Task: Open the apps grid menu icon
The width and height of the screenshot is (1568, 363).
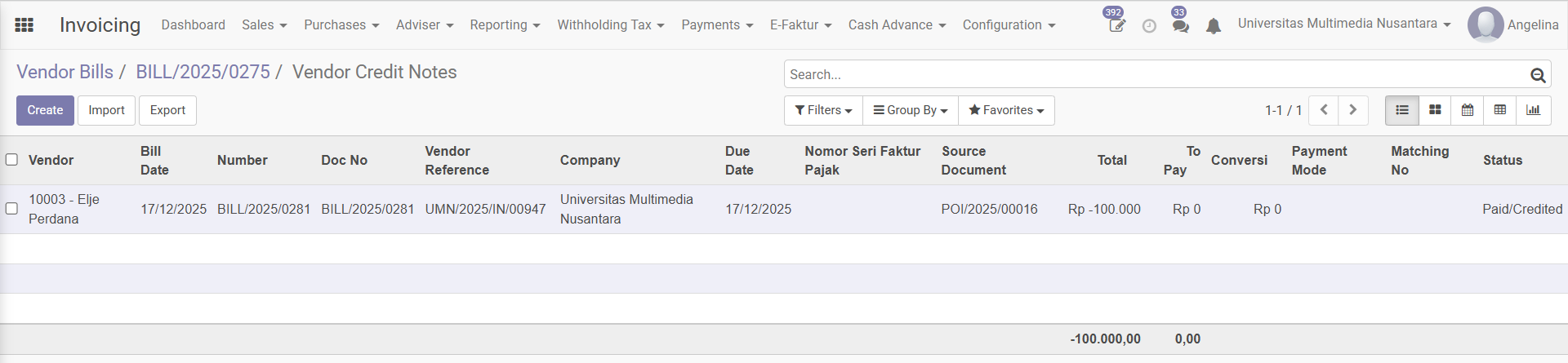Action: click(x=24, y=25)
